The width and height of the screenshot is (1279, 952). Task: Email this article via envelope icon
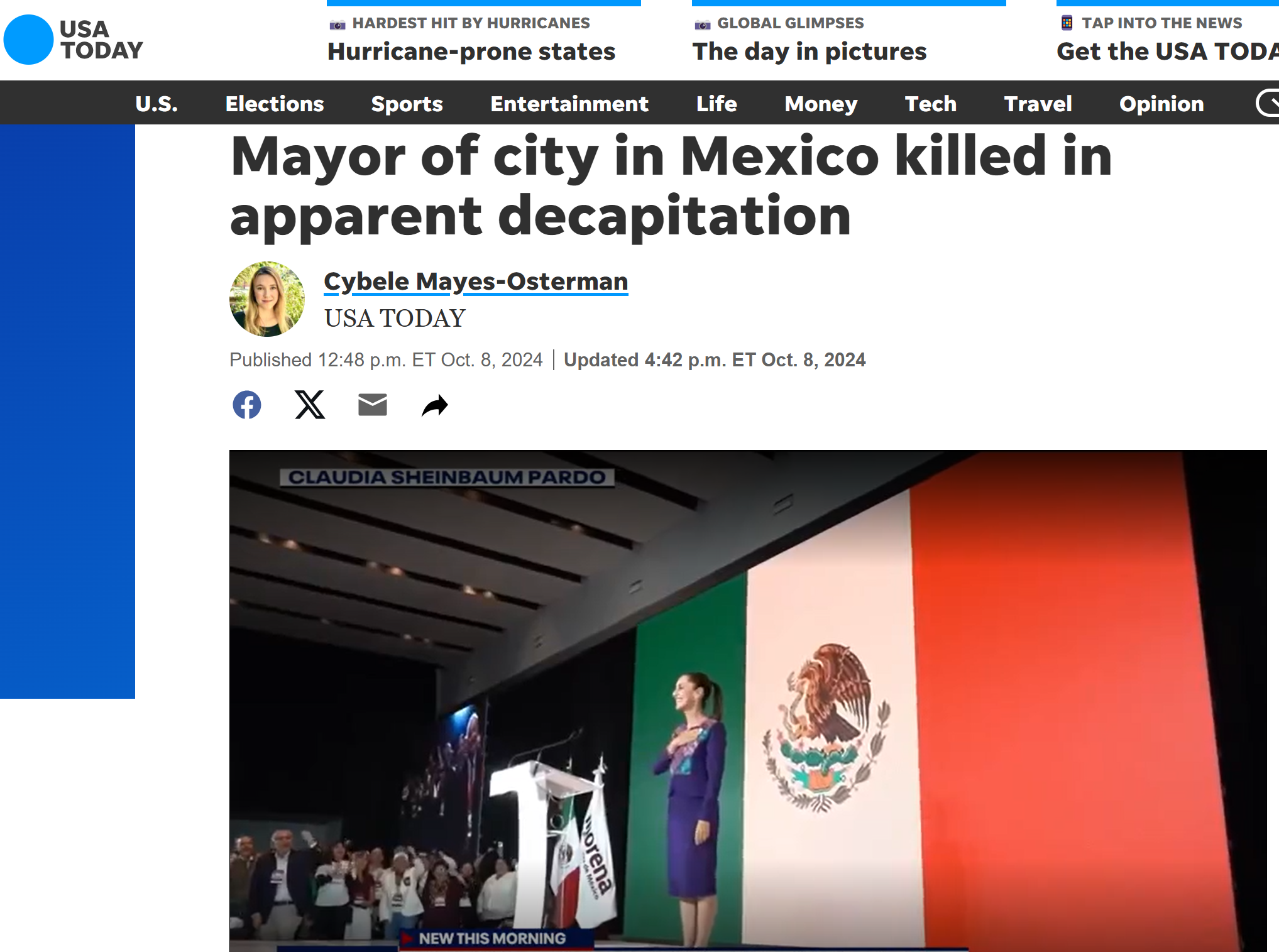pyautogui.click(x=373, y=405)
